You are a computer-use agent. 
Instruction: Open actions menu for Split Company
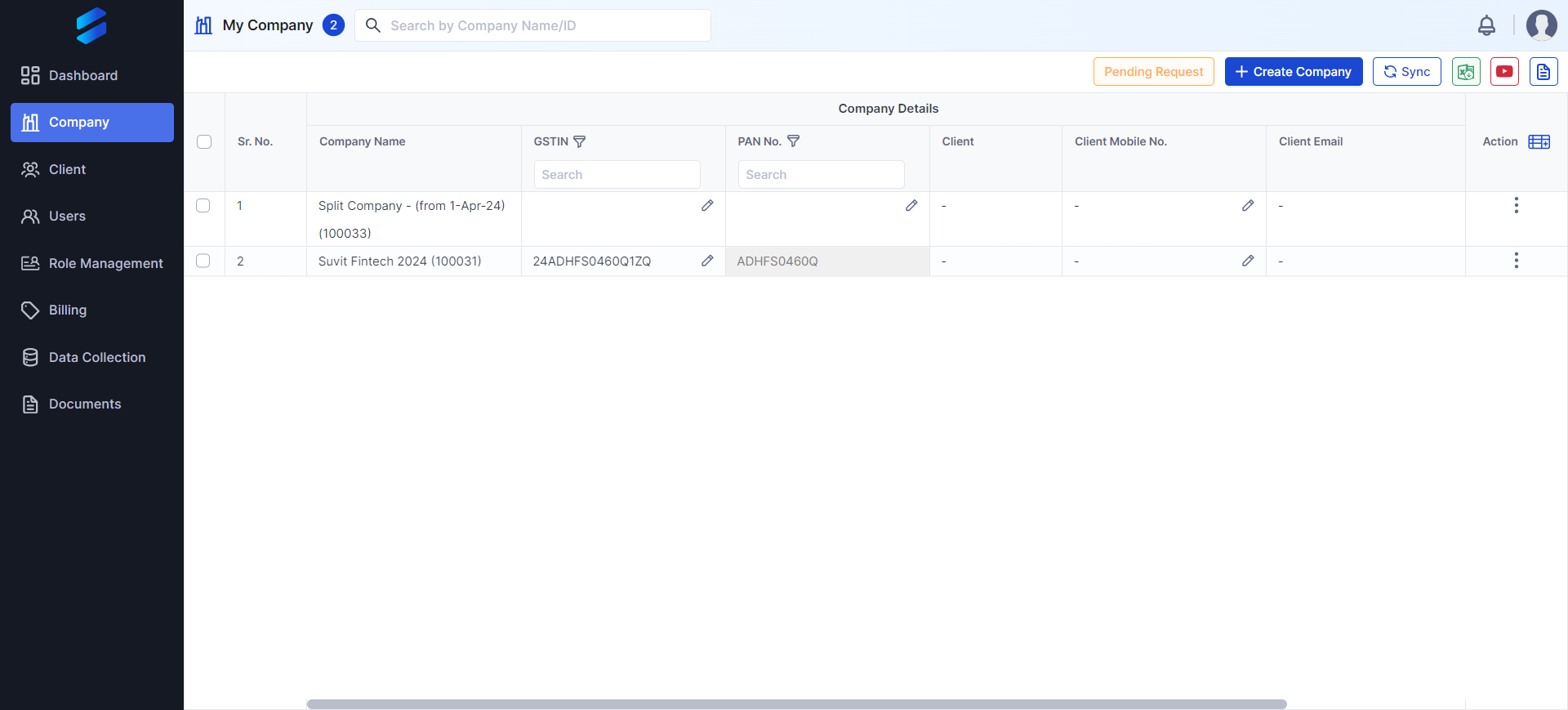1517,205
